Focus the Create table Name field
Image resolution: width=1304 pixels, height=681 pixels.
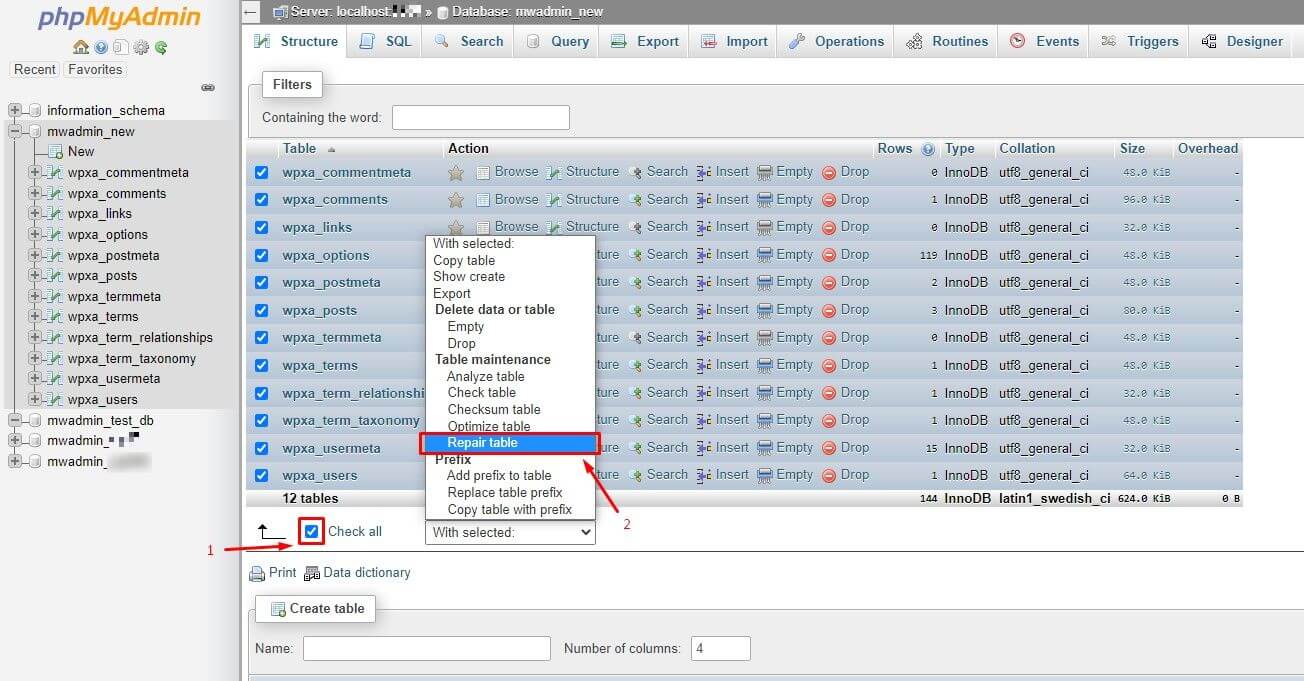[427, 648]
